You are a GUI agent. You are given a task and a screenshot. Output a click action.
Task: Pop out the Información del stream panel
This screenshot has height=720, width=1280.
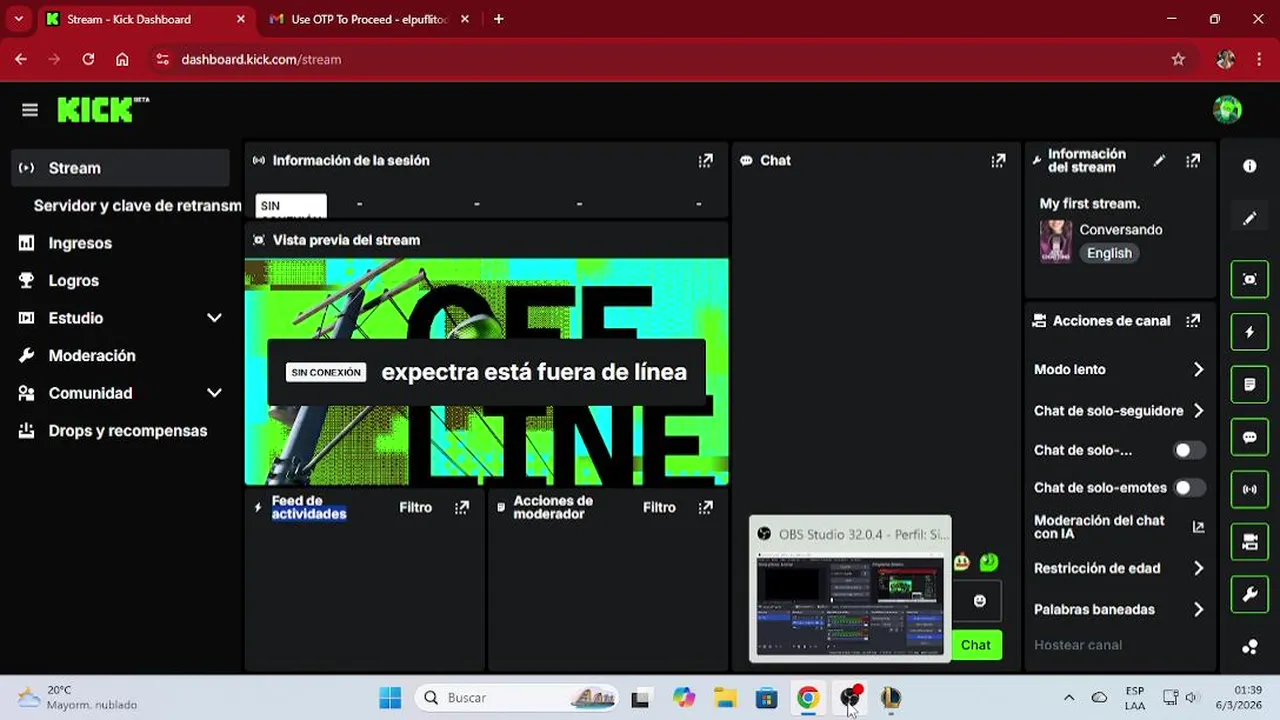pos(1193,160)
